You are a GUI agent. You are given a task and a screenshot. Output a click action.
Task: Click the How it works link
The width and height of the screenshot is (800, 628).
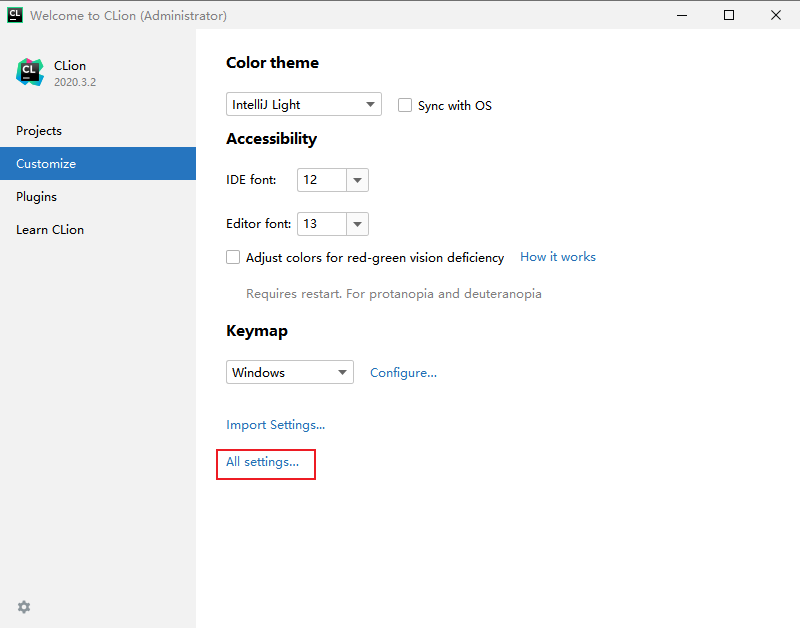coord(558,257)
